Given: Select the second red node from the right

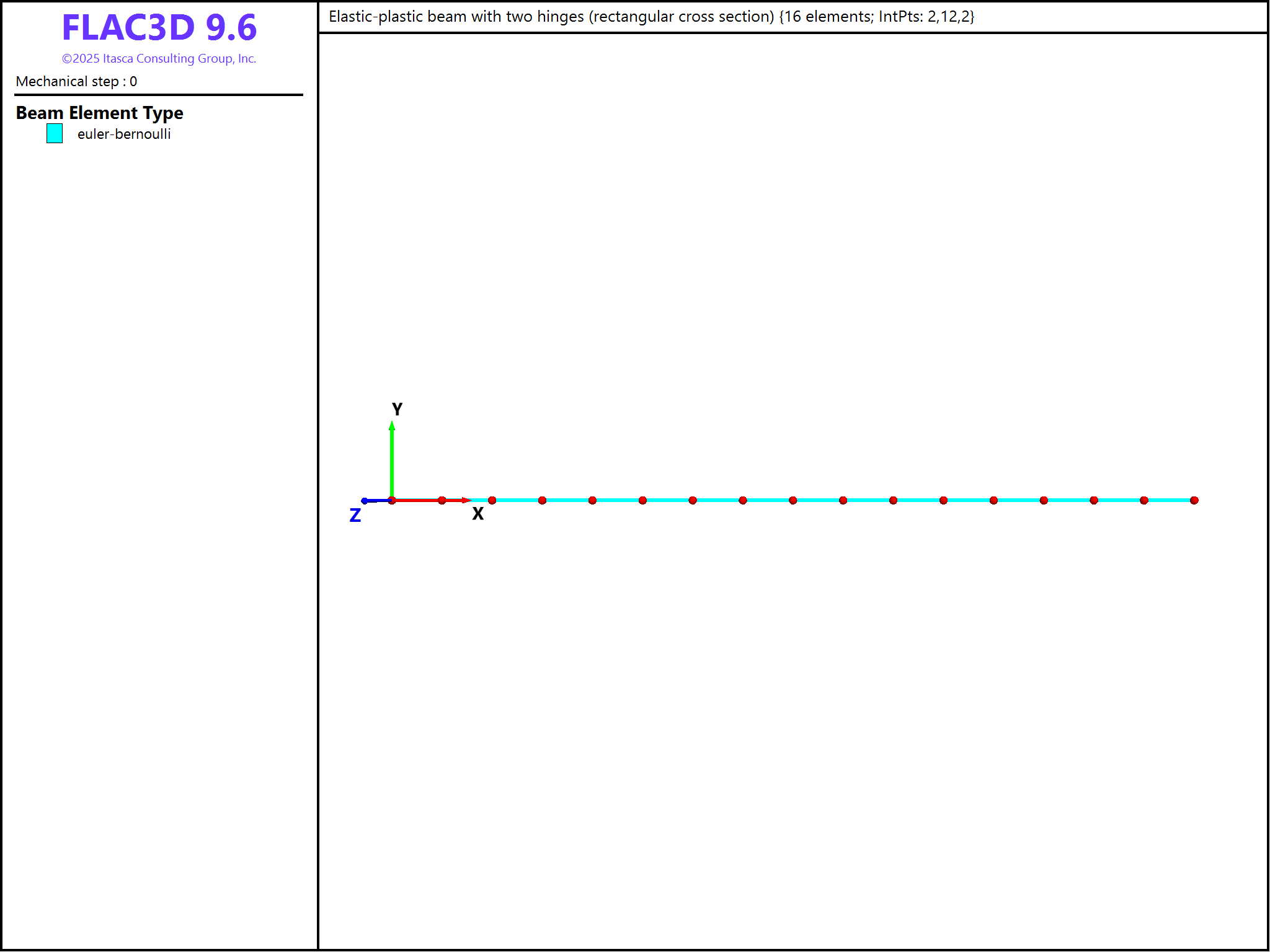Looking at the screenshot, I should (x=1144, y=500).
